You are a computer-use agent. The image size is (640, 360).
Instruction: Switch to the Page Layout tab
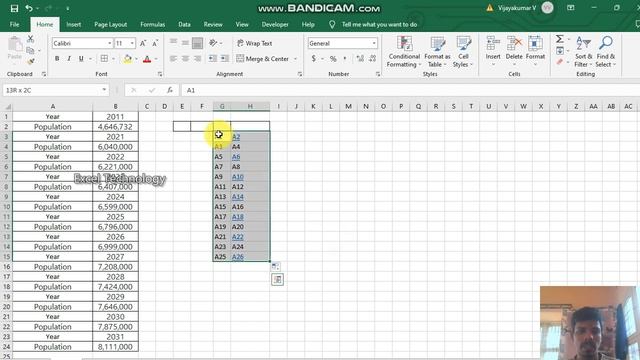[111, 24]
